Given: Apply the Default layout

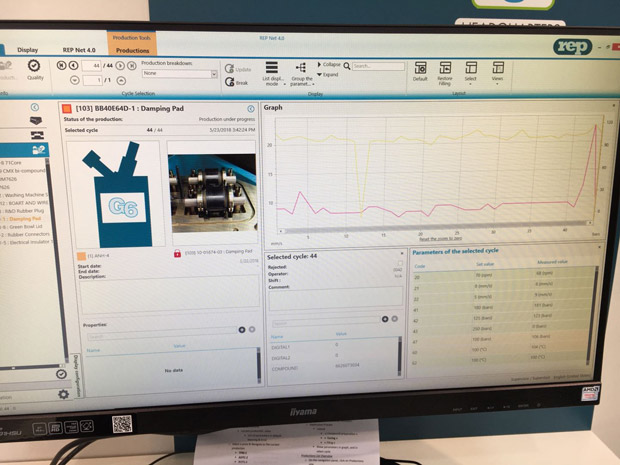Looking at the screenshot, I should tap(420, 72).
